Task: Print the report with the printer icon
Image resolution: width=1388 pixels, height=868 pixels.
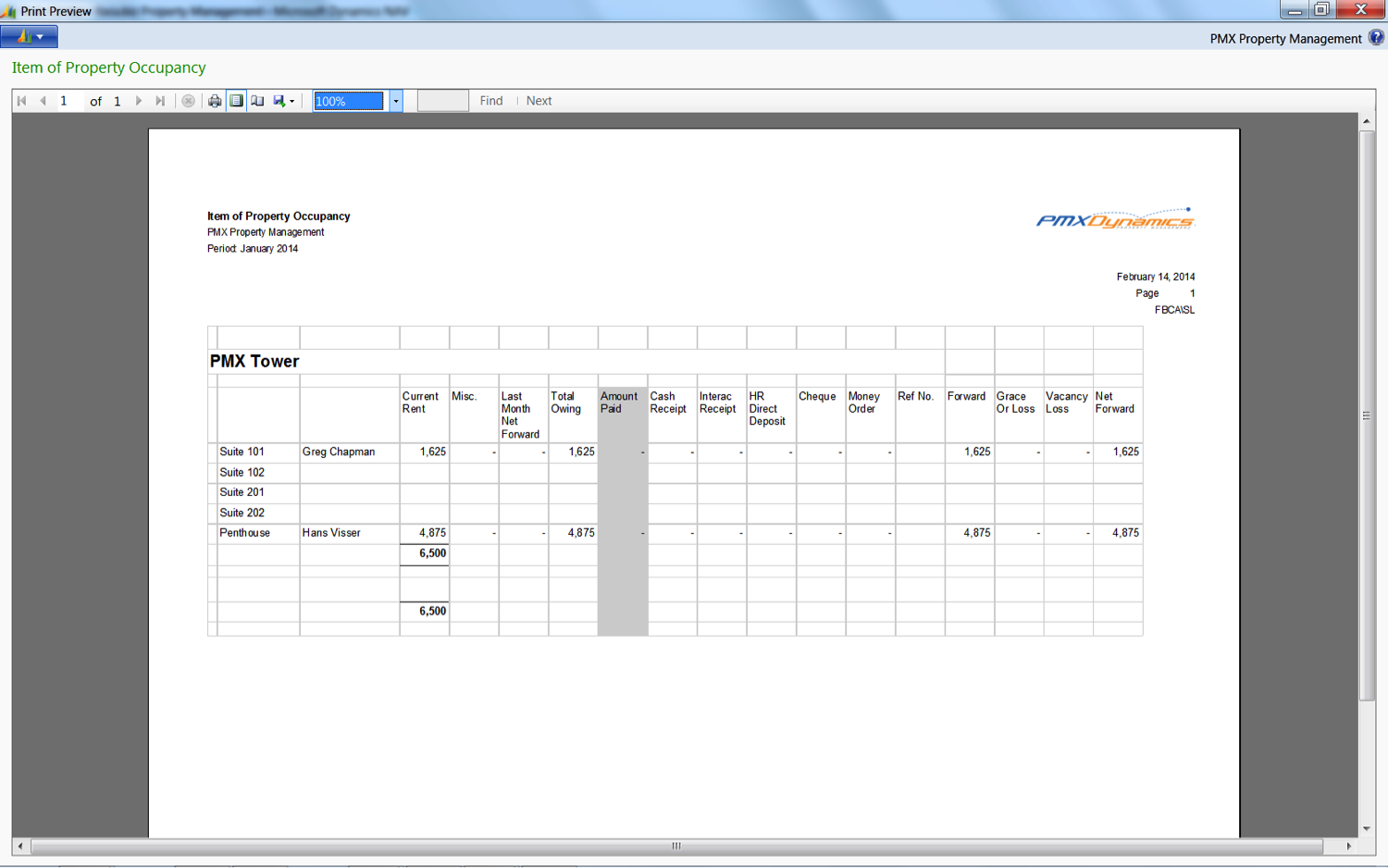Action: [x=215, y=101]
